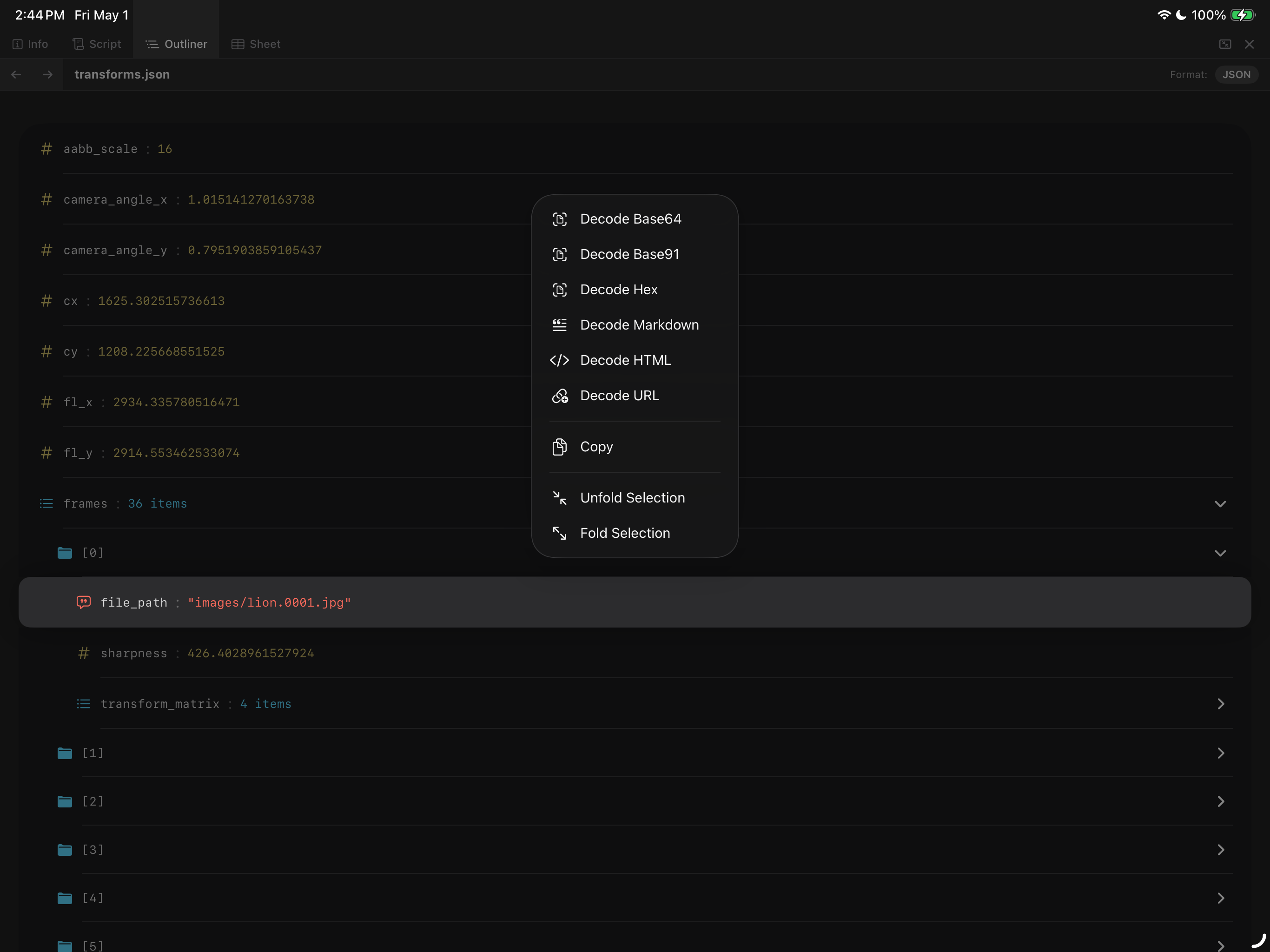Click the Decode URL link icon
The height and width of the screenshot is (952, 1270).
tap(560, 396)
